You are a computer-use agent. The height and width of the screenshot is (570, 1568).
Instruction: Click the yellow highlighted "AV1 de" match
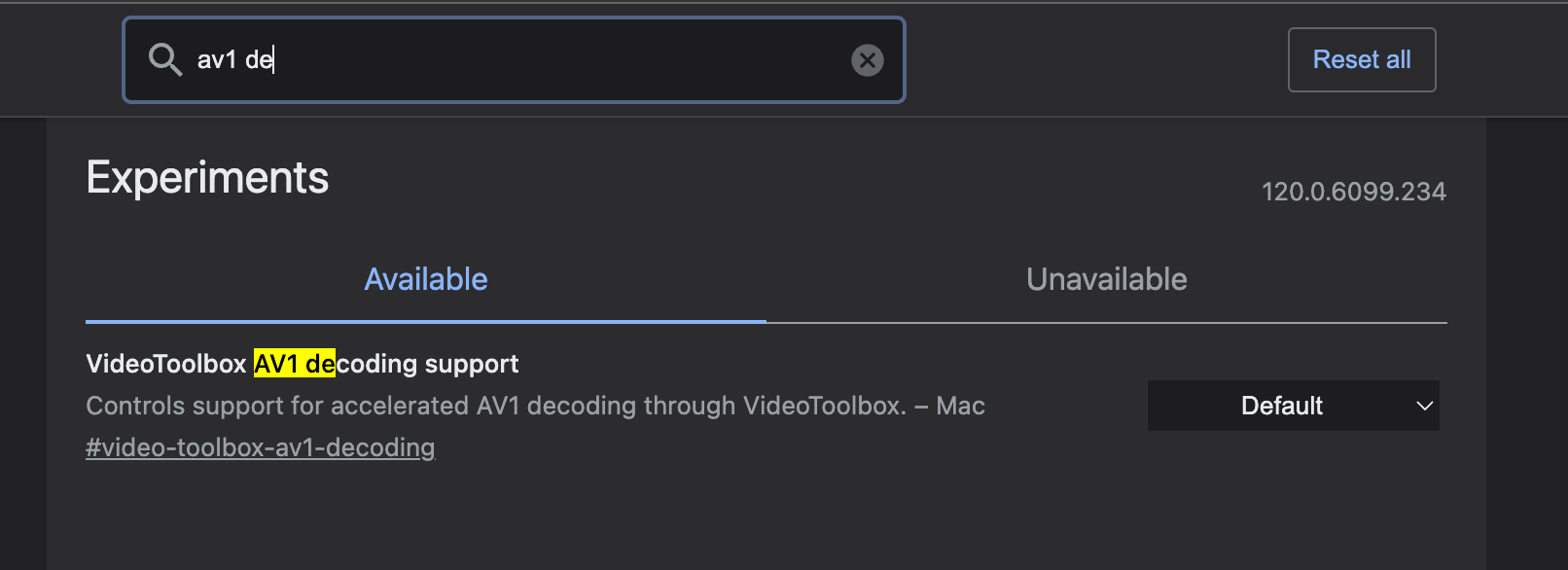click(x=294, y=364)
